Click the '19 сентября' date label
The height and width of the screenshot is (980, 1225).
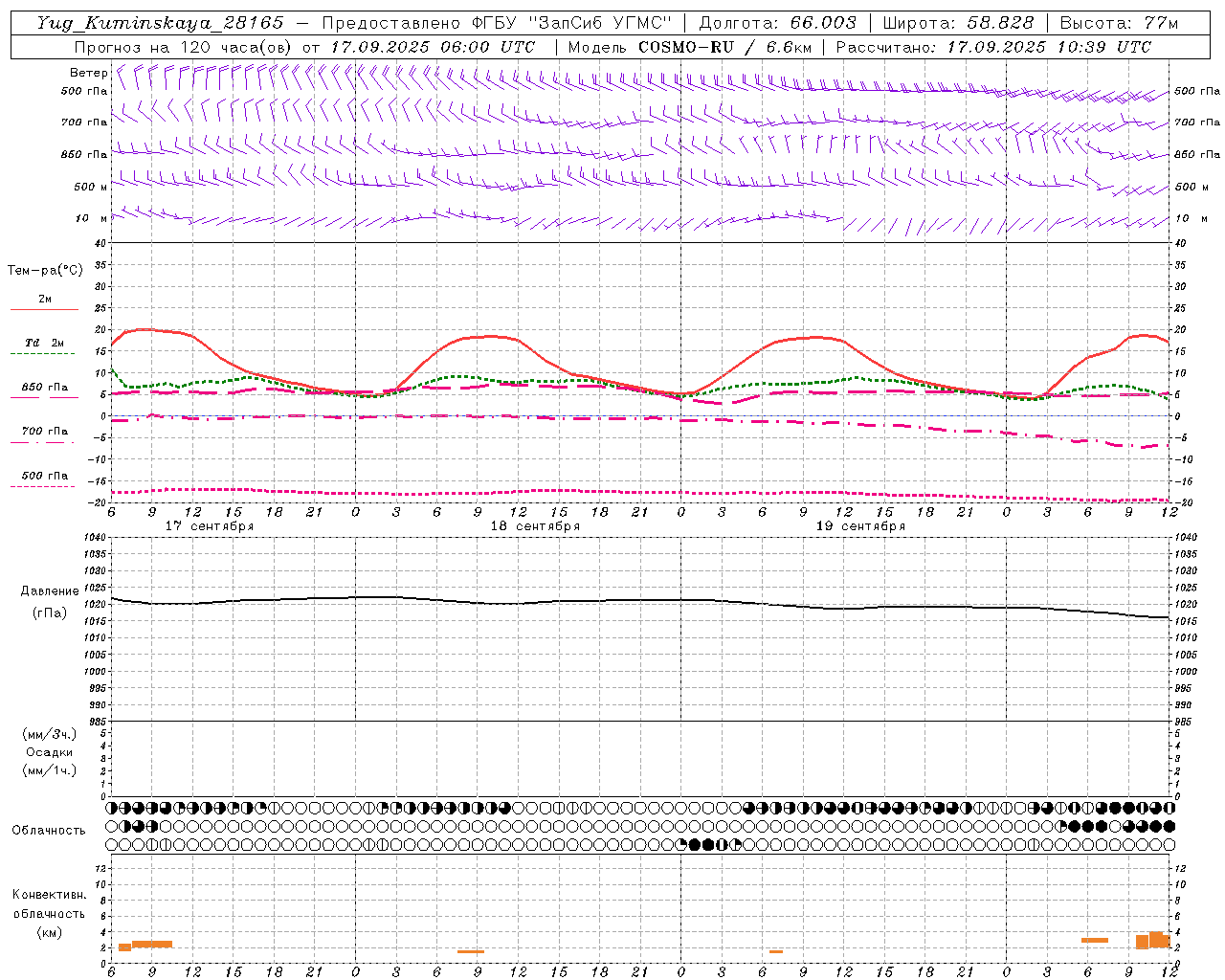pos(860,526)
